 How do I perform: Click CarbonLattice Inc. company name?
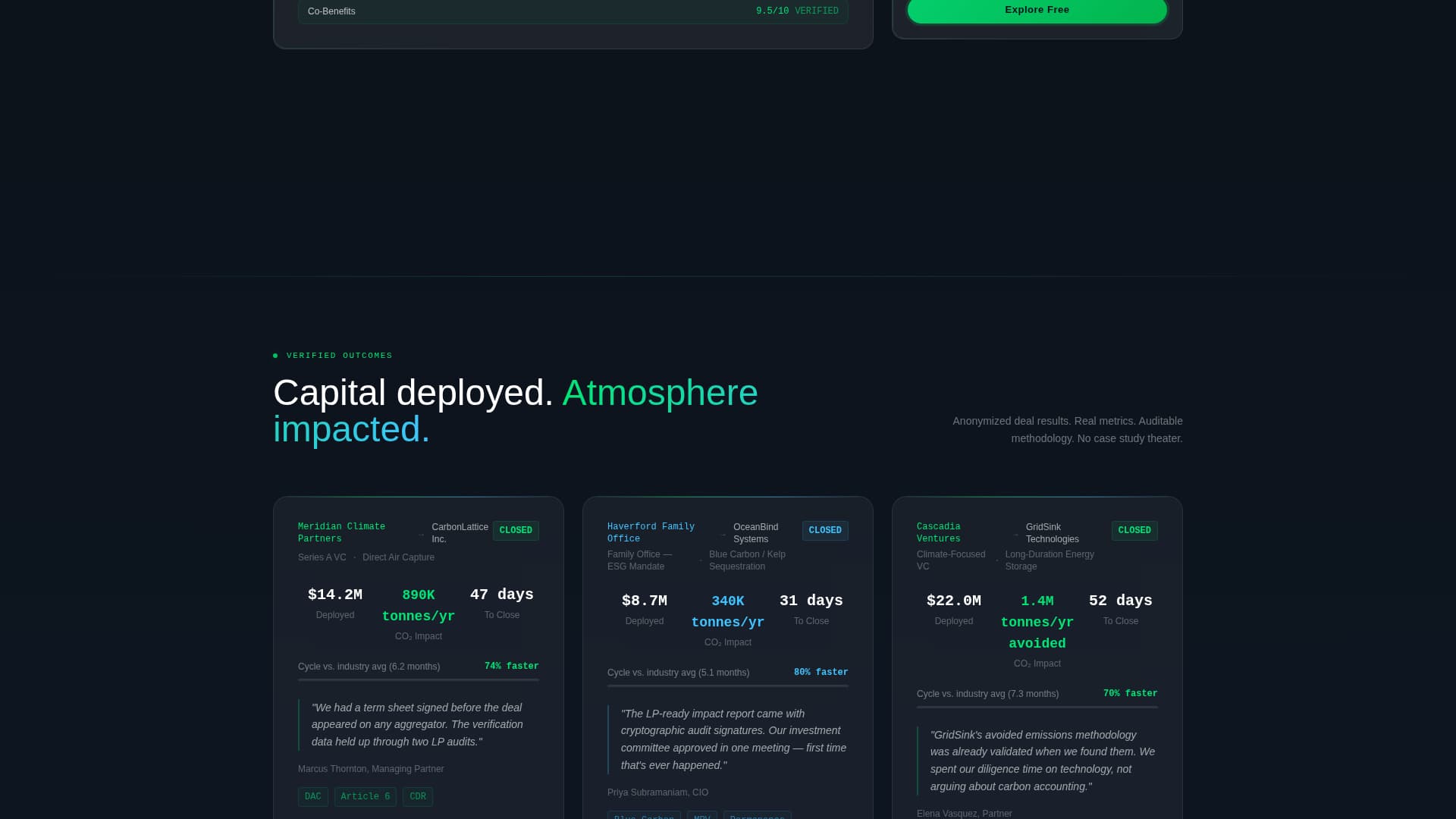460,533
